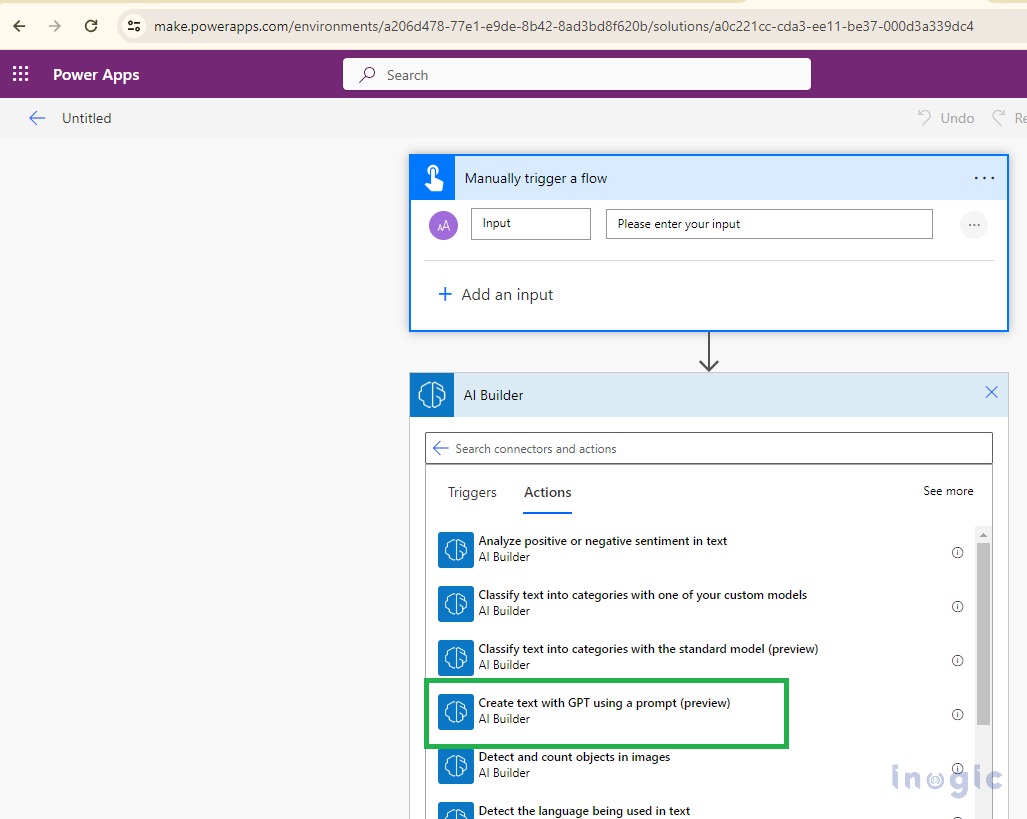Click the back arrow in connector search
This screenshot has height=819, width=1027.
(x=440, y=449)
